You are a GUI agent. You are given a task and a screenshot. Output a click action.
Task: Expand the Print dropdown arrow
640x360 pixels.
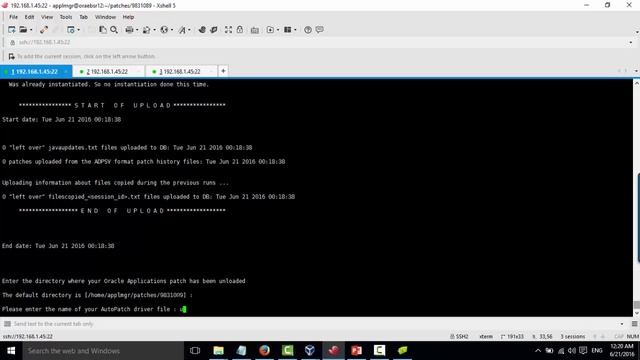tap(137, 30)
